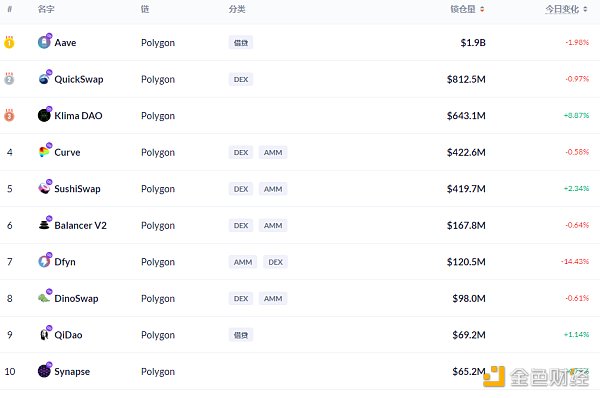Viewport: 600px width, 398px height.
Task: Open the QuickSwap logo icon
Action: (44, 79)
